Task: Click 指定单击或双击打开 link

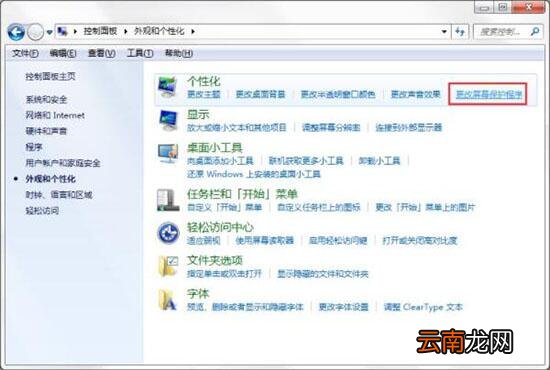Action: [x=224, y=274]
